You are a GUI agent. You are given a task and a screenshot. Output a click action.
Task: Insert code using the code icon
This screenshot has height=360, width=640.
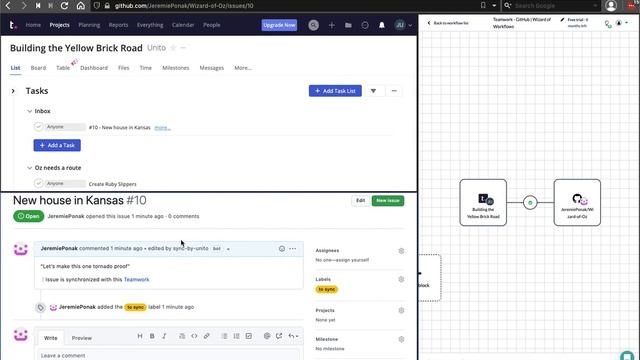194,336
